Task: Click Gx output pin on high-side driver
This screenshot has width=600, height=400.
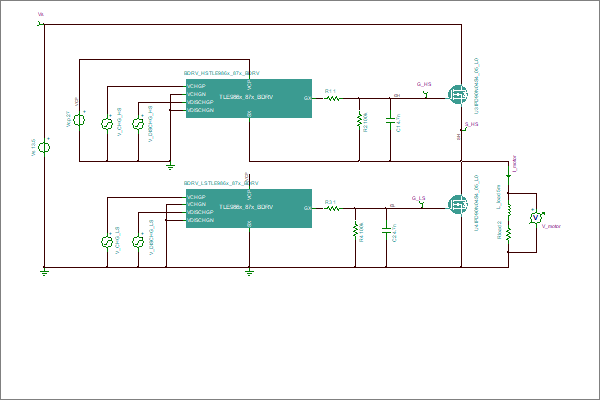Action: tap(307, 98)
